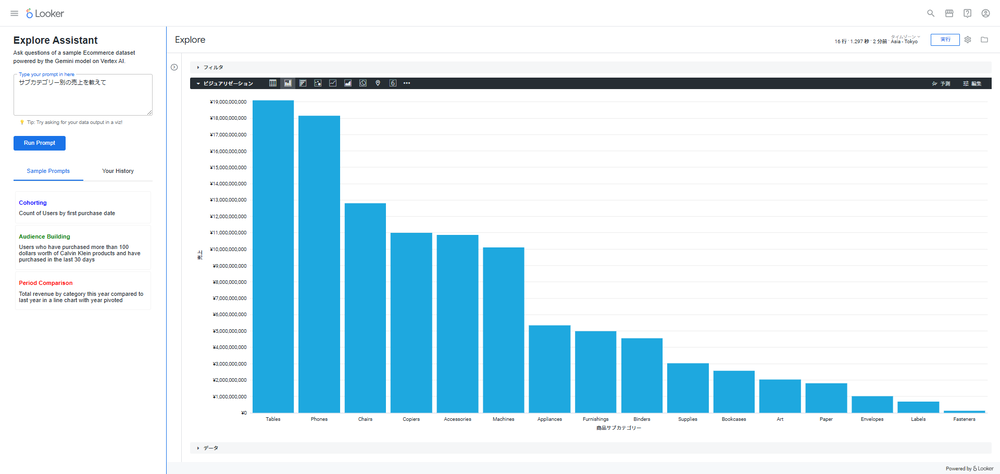The width and height of the screenshot is (1000, 474).
Task: Click the 実行 run button
Action: [945, 40]
